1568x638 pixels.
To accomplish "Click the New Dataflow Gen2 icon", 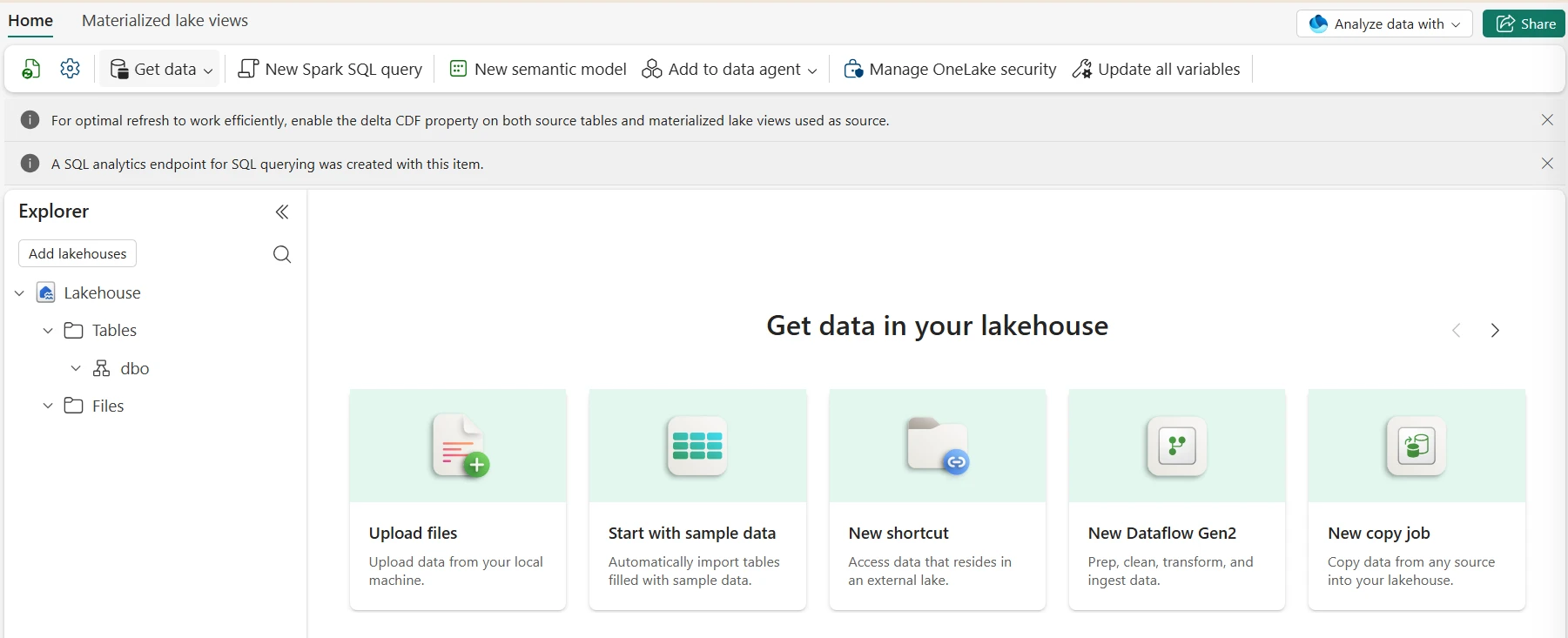I will (x=1177, y=446).
